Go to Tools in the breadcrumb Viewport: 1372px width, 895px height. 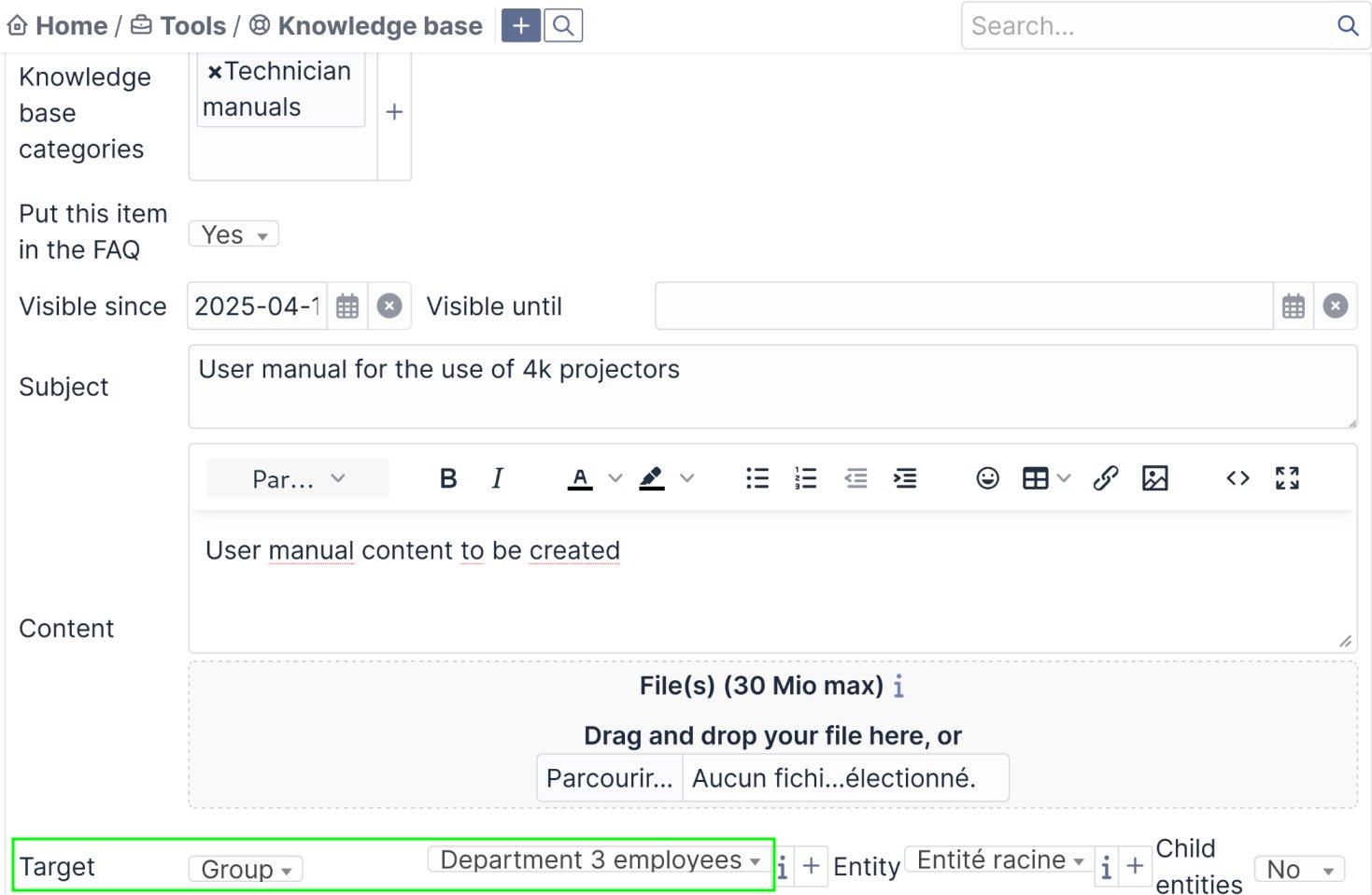191,26
